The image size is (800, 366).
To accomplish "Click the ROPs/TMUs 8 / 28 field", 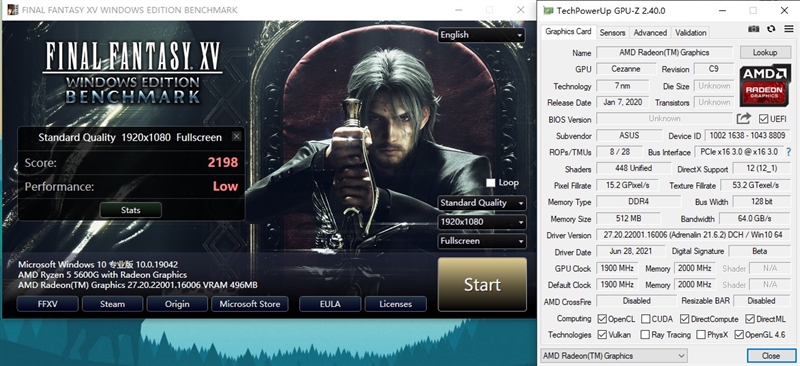I will click(619, 152).
